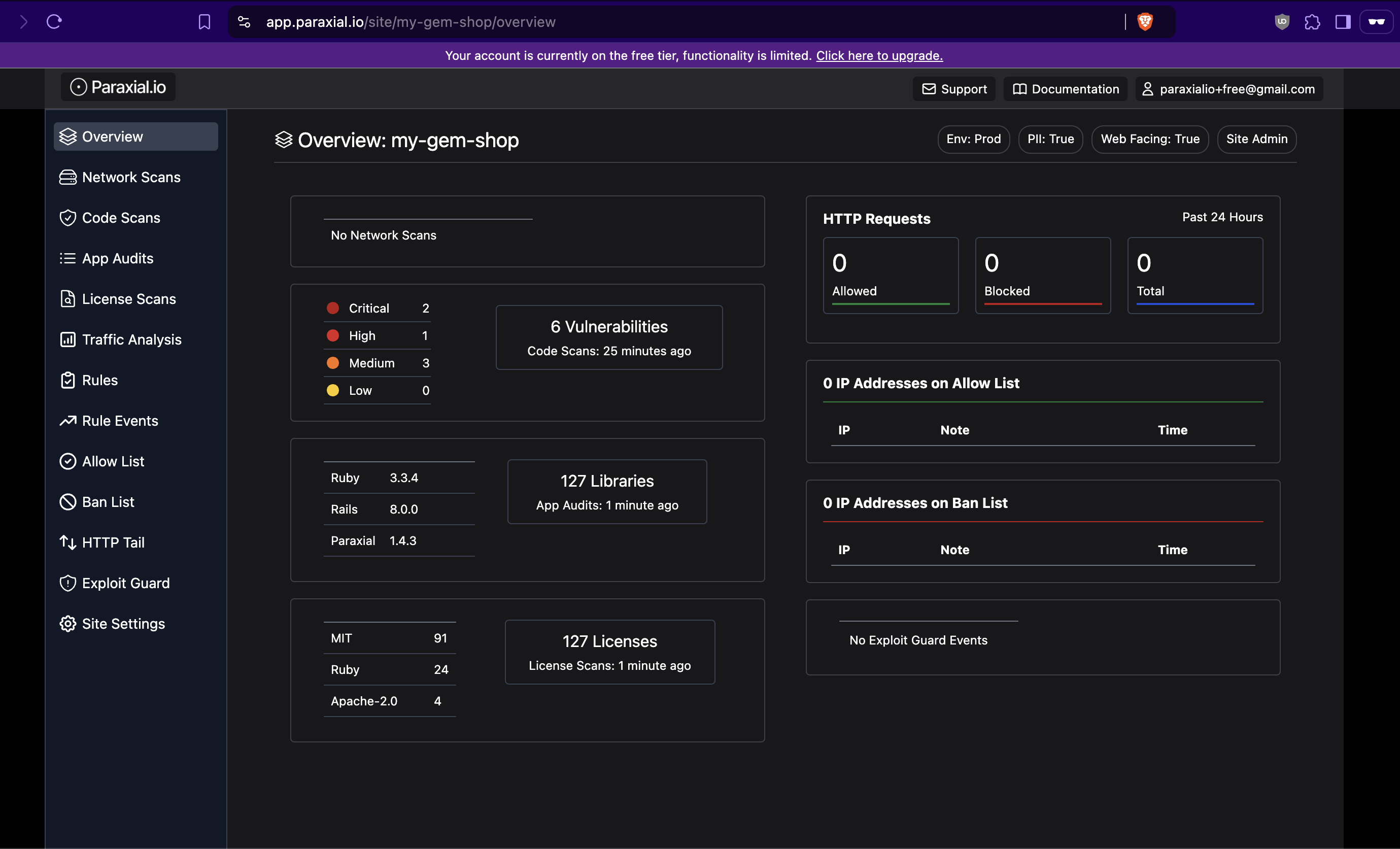Click the HTTP Requests heading

[x=877, y=219]
